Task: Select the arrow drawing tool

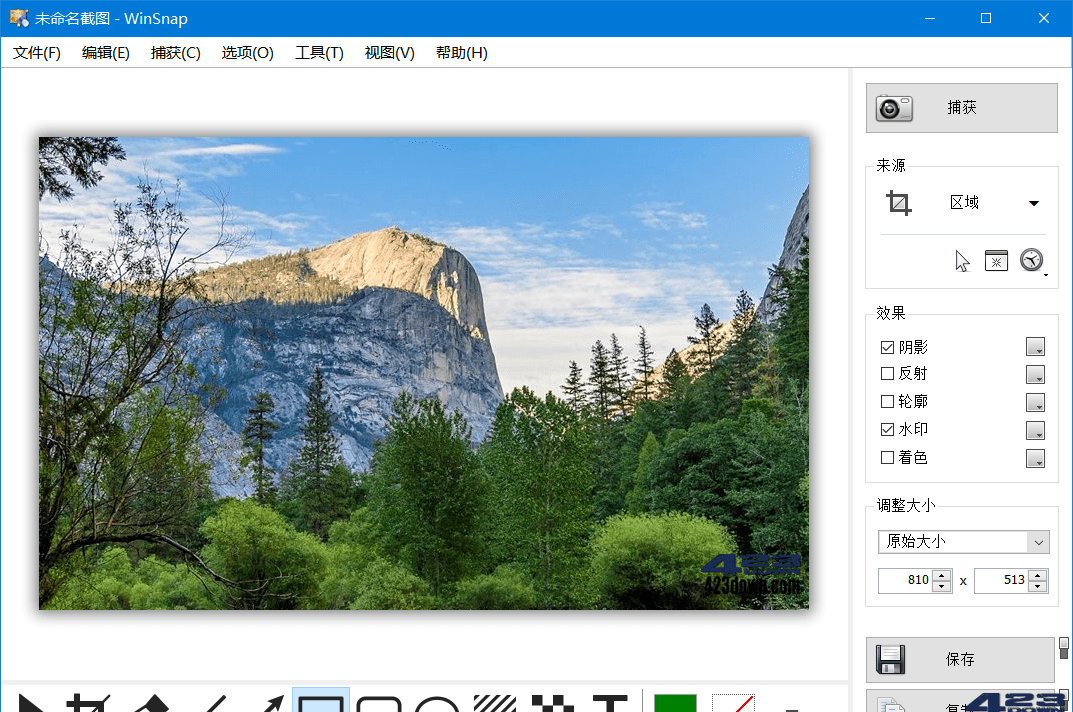Action: [272, 702]
